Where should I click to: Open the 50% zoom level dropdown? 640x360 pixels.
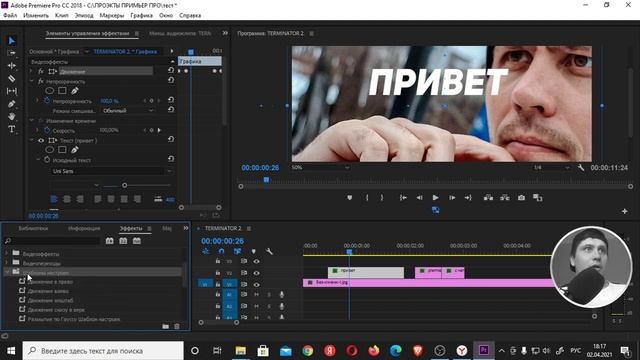click(x=320, y=167)
